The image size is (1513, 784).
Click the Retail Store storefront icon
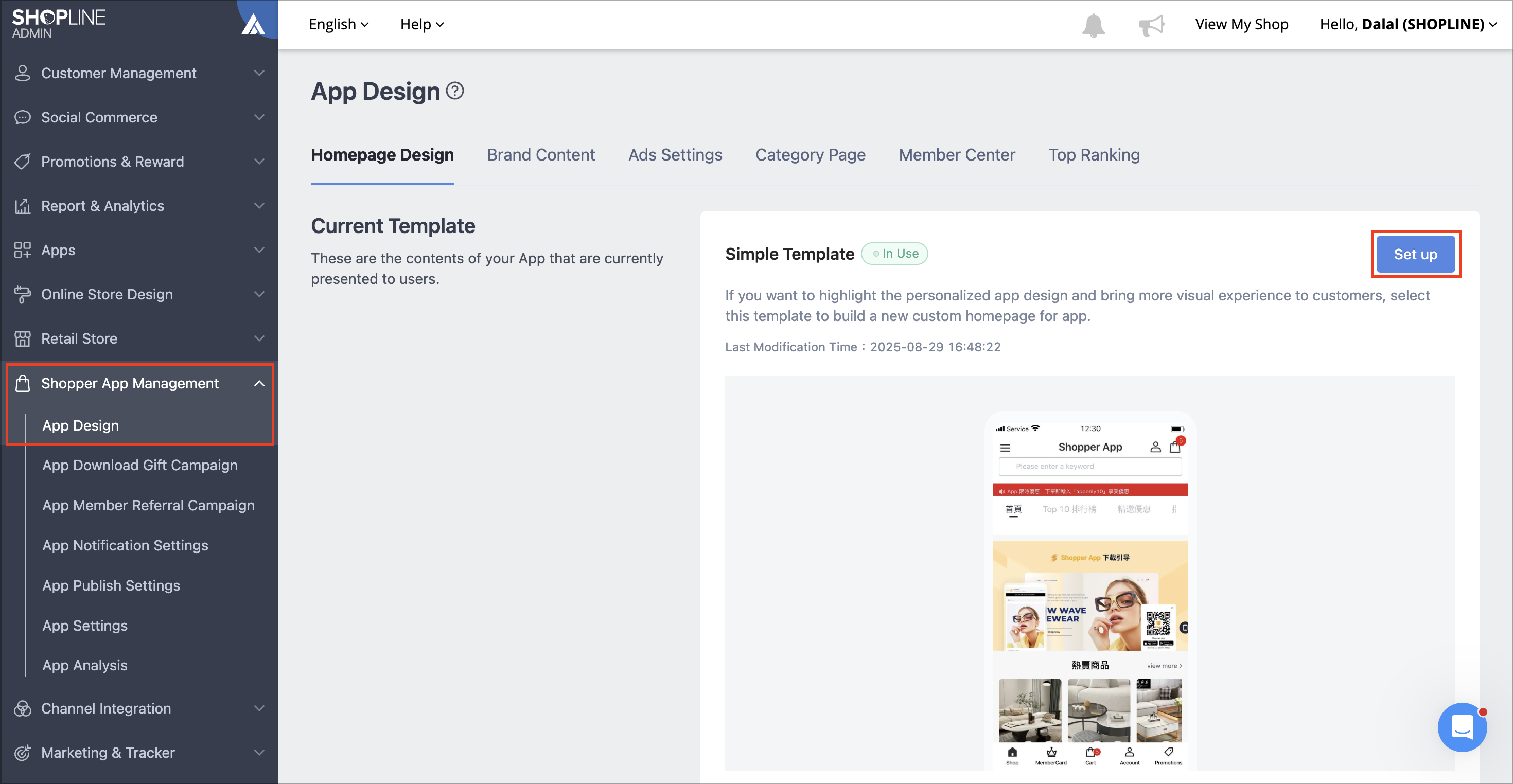(x=22, y=339)
